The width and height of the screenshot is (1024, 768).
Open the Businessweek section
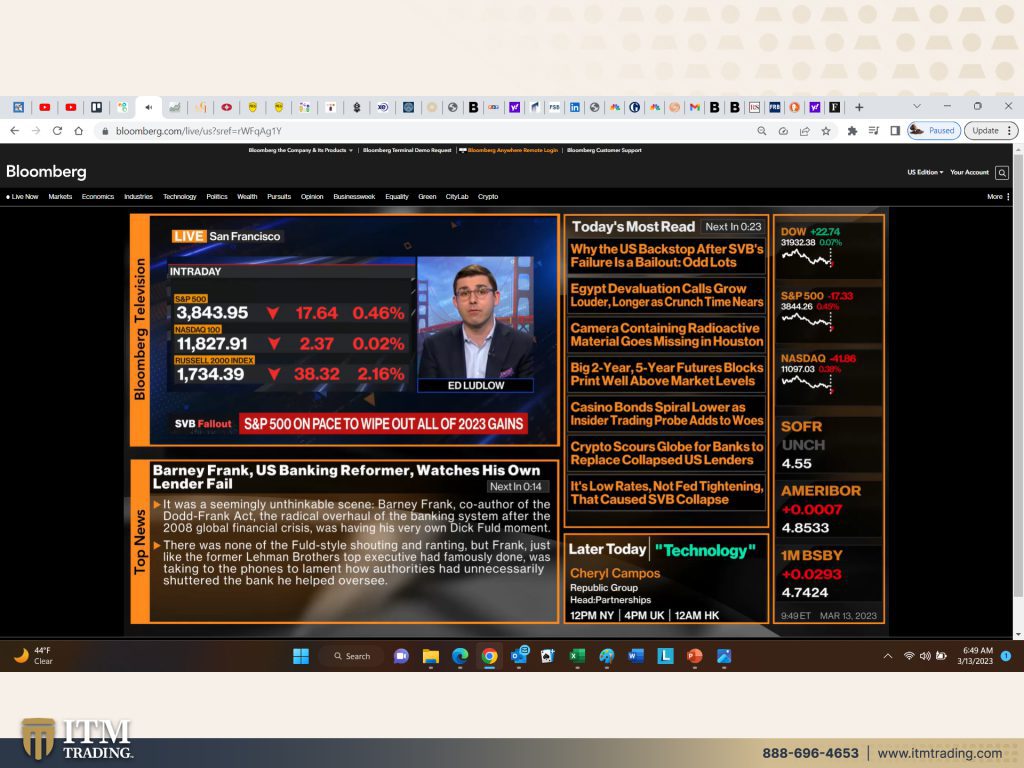click(354, 197)
